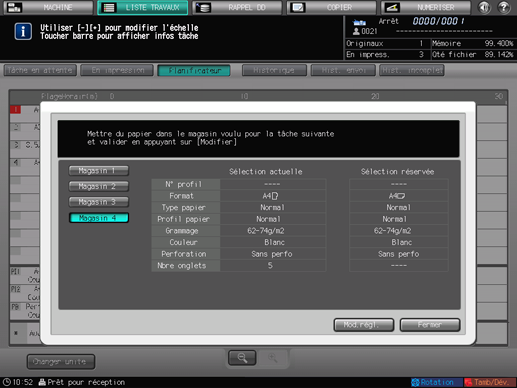This screenshot has height=388, width=517.
Task: Click the Sélection réservée column header
Action: (x=397, y=172)
